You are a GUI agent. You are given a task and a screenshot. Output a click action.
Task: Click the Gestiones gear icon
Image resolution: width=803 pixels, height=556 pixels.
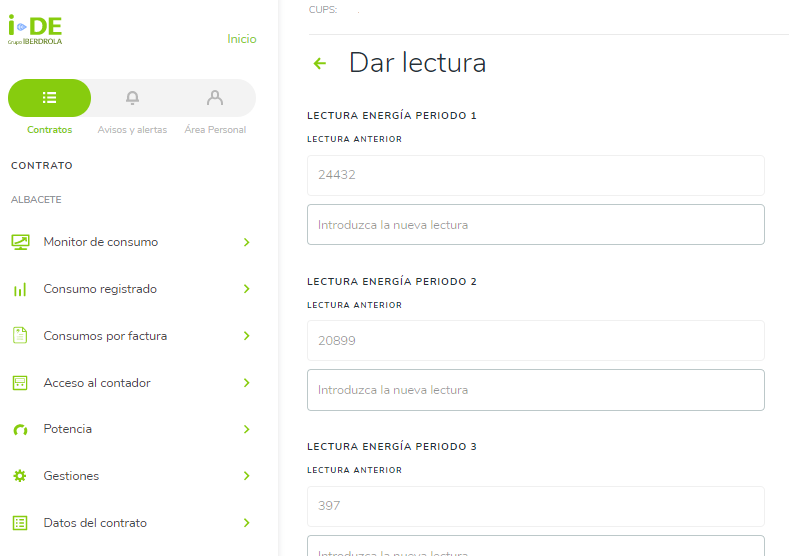coord(20,476)
